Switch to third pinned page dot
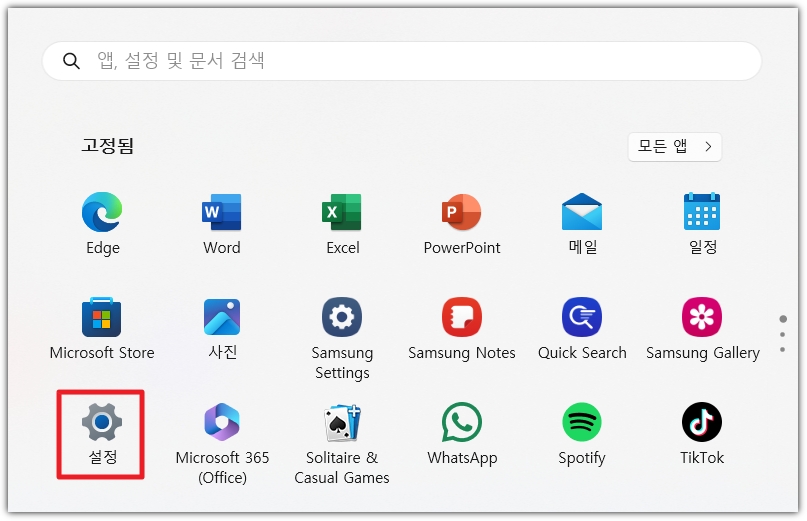The image size is (807, 521). click(783, 350)
